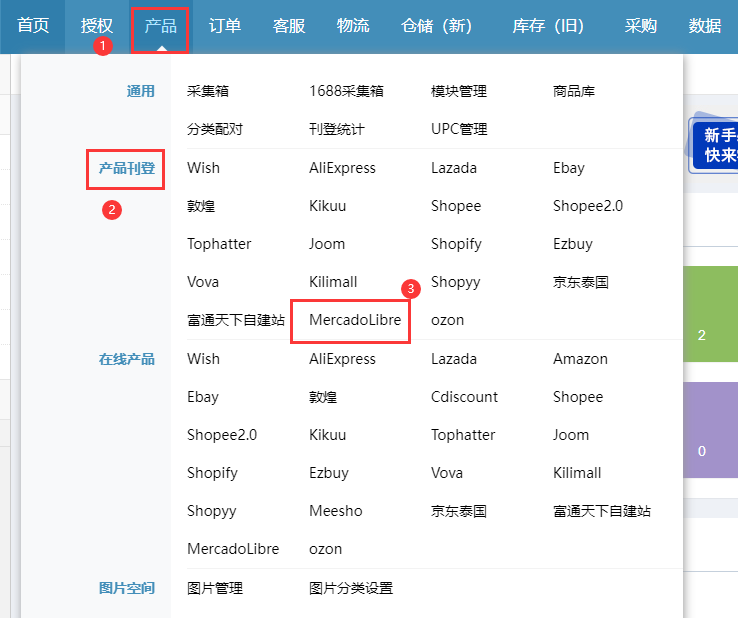Open Joom under 在线产品
This screenshot has width=738, height=618.
click(571, 435)
